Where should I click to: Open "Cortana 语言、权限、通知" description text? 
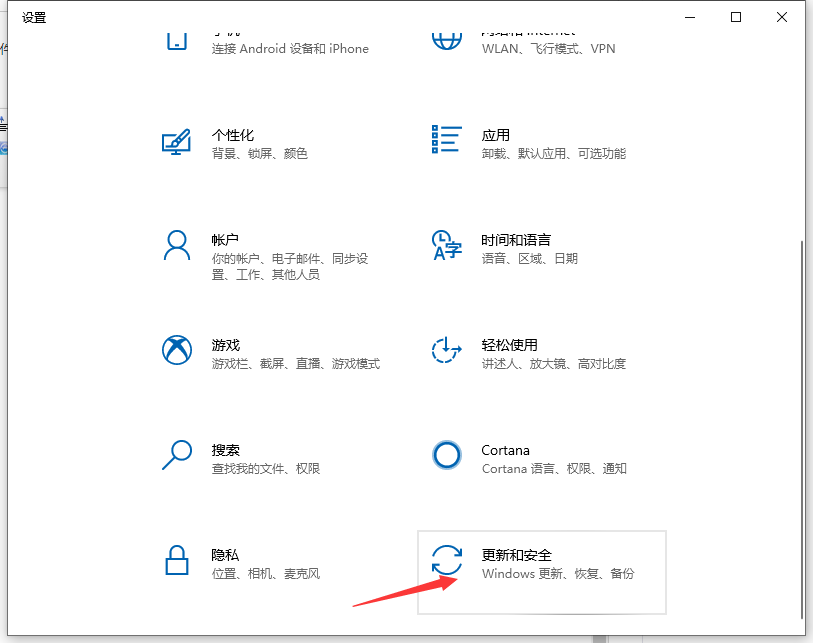[x=553, y=469]
